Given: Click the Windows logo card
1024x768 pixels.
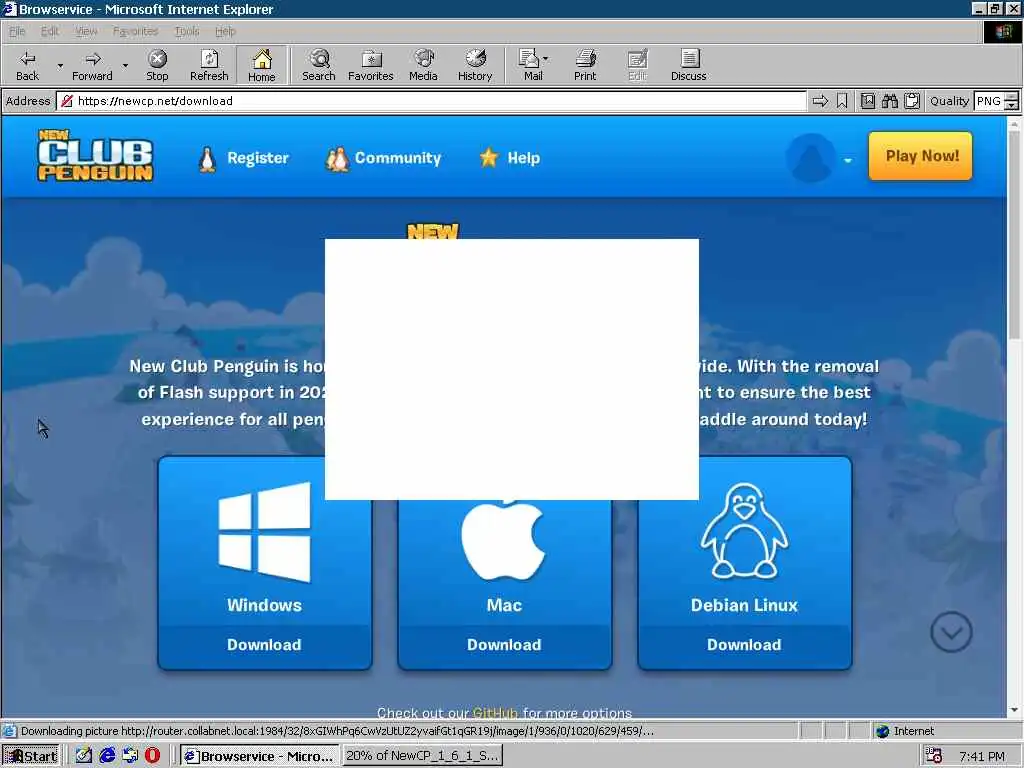Looking at the screenshot, I should pos(264,532).
